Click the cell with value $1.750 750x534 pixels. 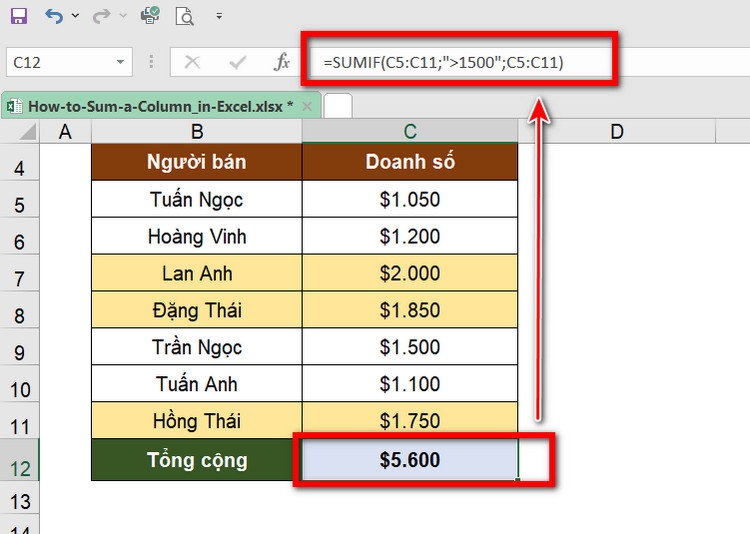(410, 421)
